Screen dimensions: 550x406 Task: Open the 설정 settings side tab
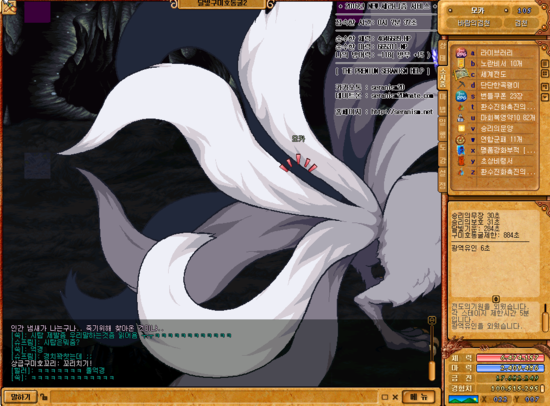443,180
